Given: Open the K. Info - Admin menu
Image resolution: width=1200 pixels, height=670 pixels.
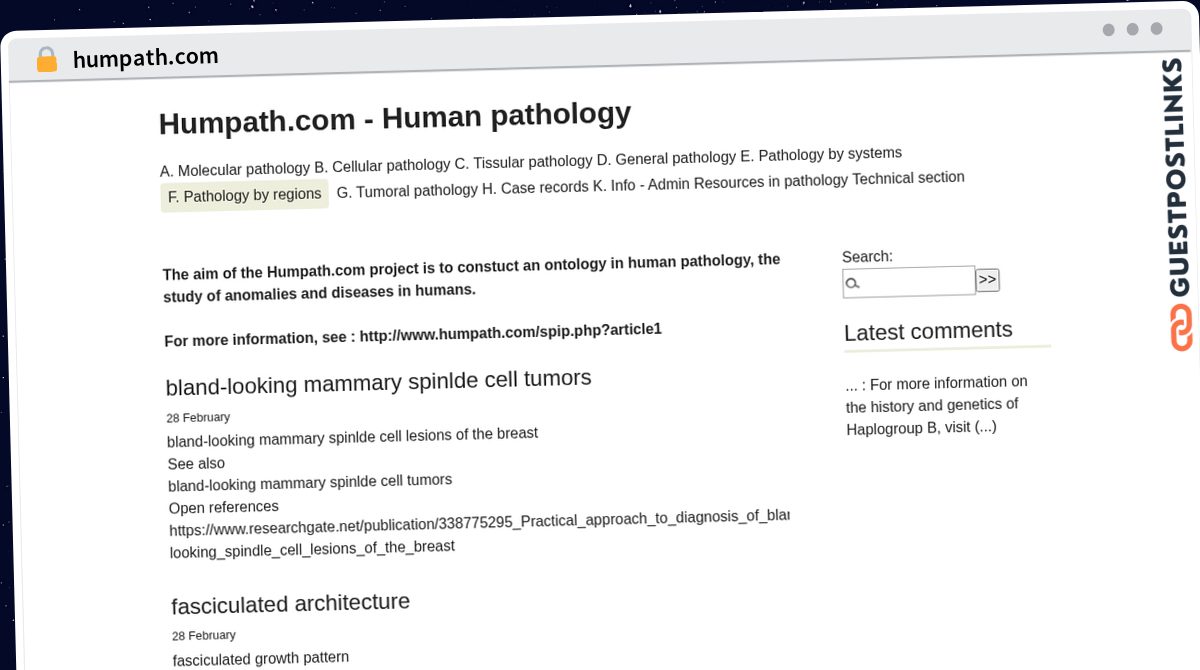Looking at the screenshot, I should coord(641,184).
